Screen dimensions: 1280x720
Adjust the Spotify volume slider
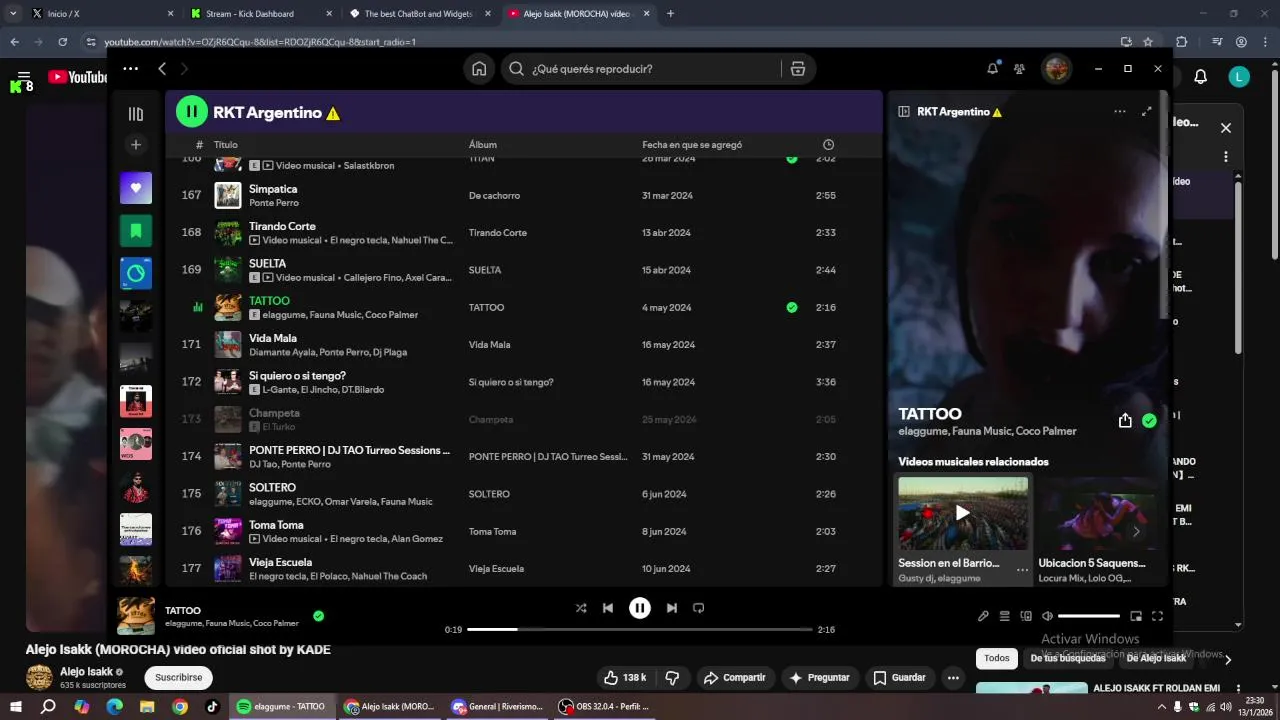1089,616
